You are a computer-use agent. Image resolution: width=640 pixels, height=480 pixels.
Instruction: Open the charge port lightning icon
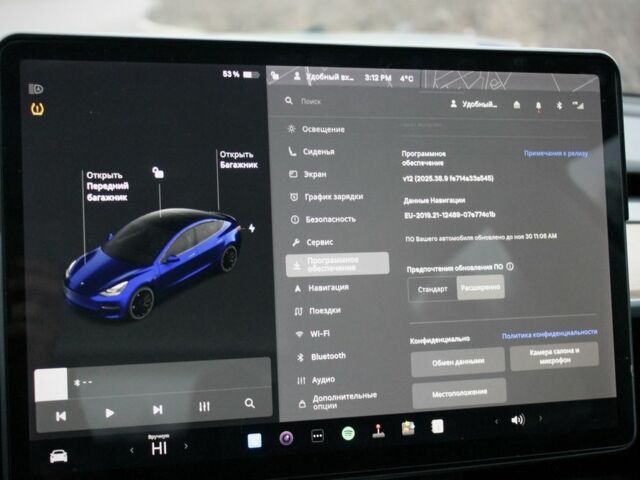tap(251, 228)
